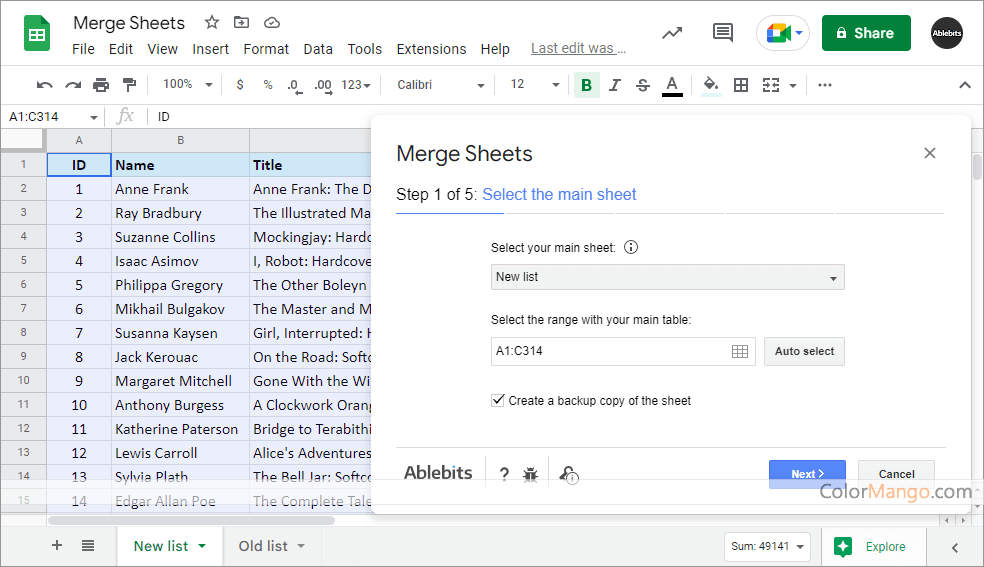The height and width of the screenshot is (567, 984).
Task: Click the Print icon
Action: point(101,85)
